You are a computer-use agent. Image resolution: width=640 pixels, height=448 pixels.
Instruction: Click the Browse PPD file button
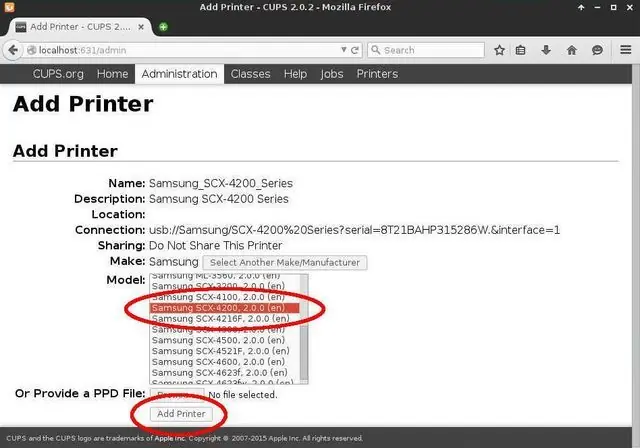tap(177, 395)
